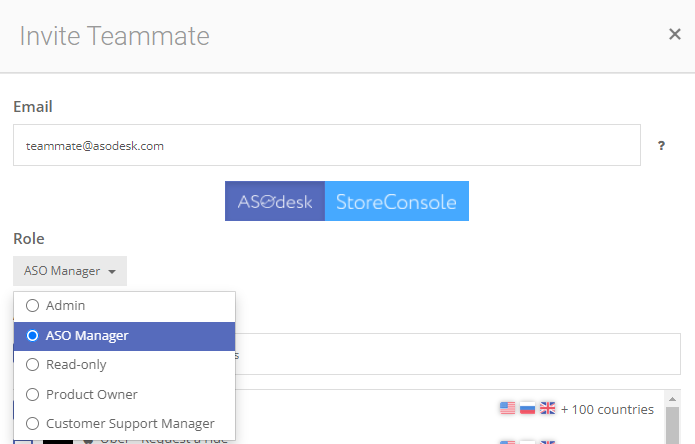Focus the Email input field
Screen dimensions: 695x444
(x=327, y=145)
